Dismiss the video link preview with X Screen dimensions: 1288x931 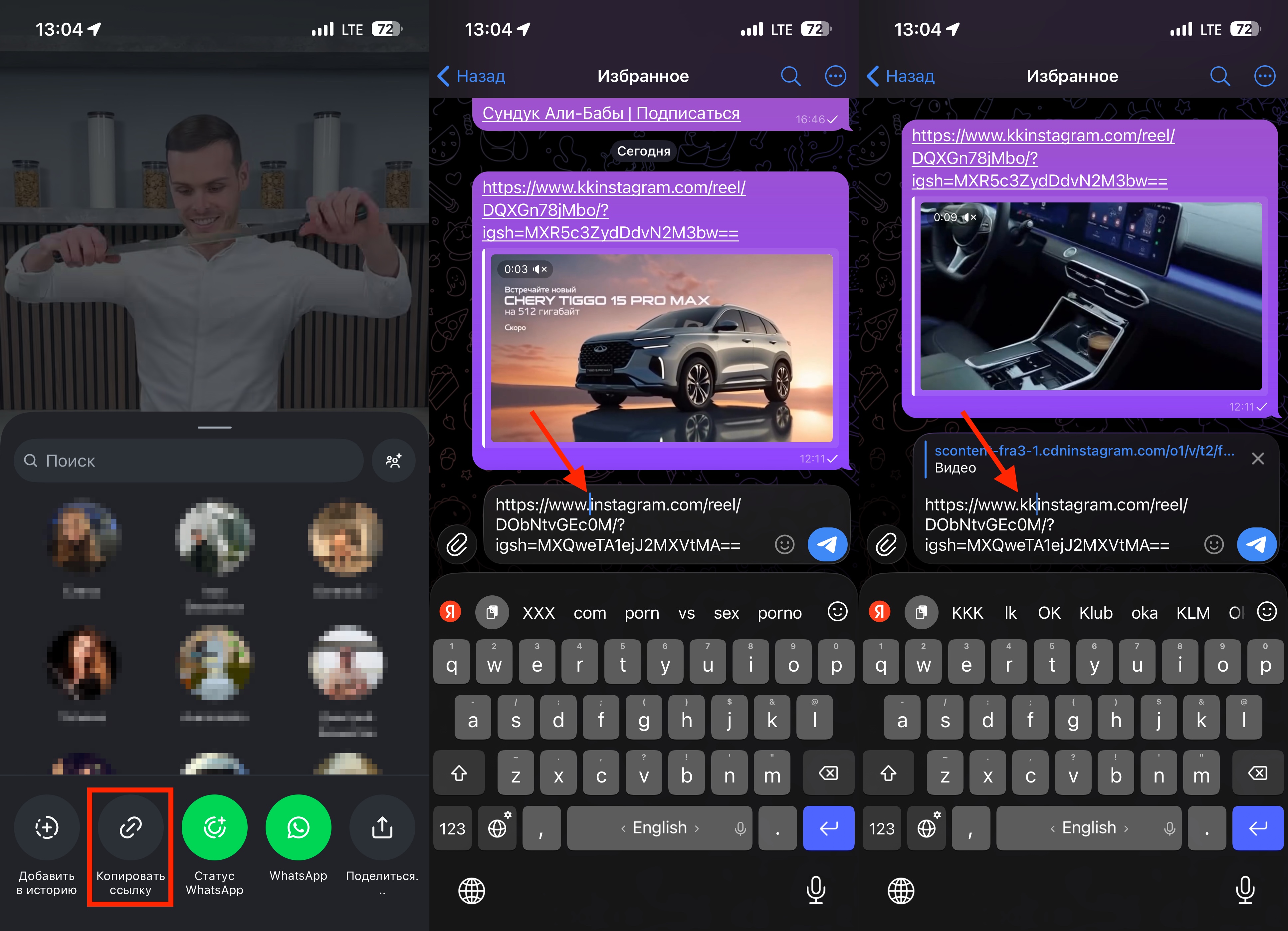[x=1257, y=459]
